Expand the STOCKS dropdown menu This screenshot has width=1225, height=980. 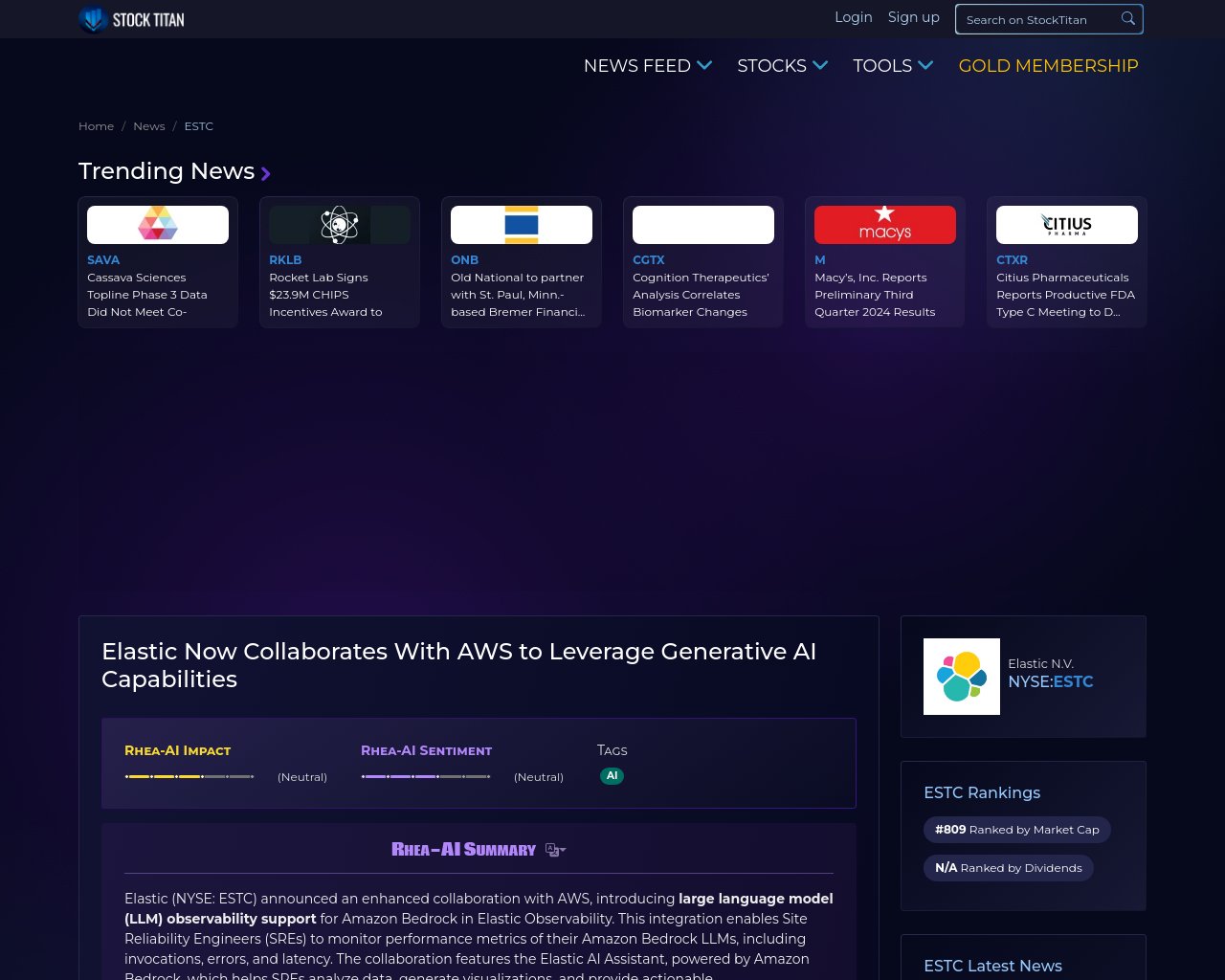click(x=782, y=66)
